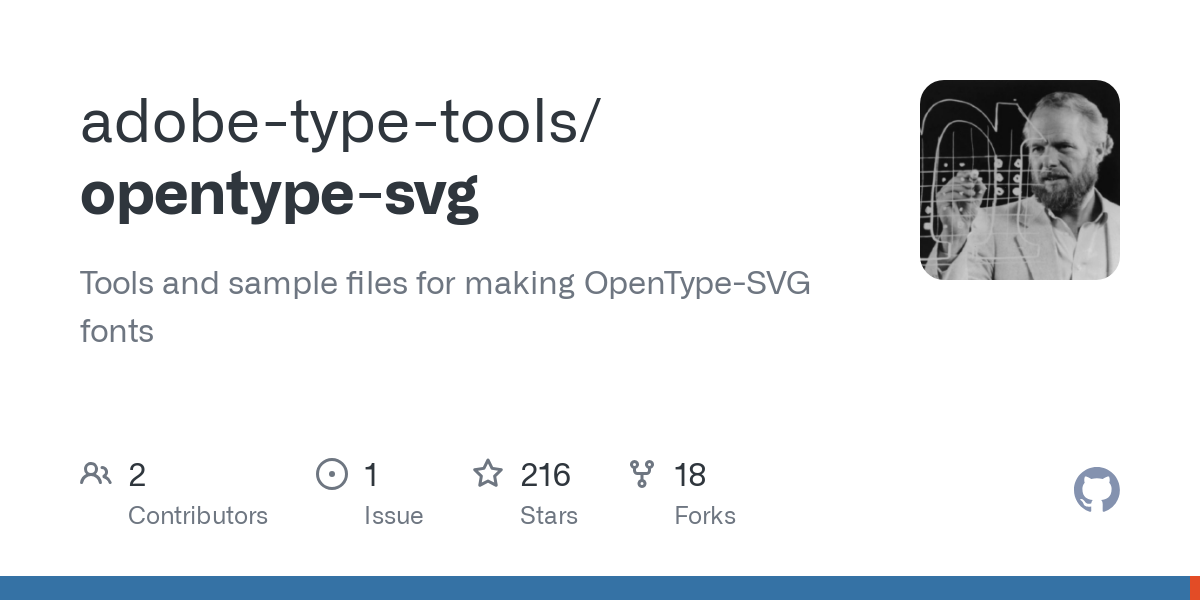Screen dimensions: 1200x600
Task: Click the contributors people icon
Action: click(96, 474)
